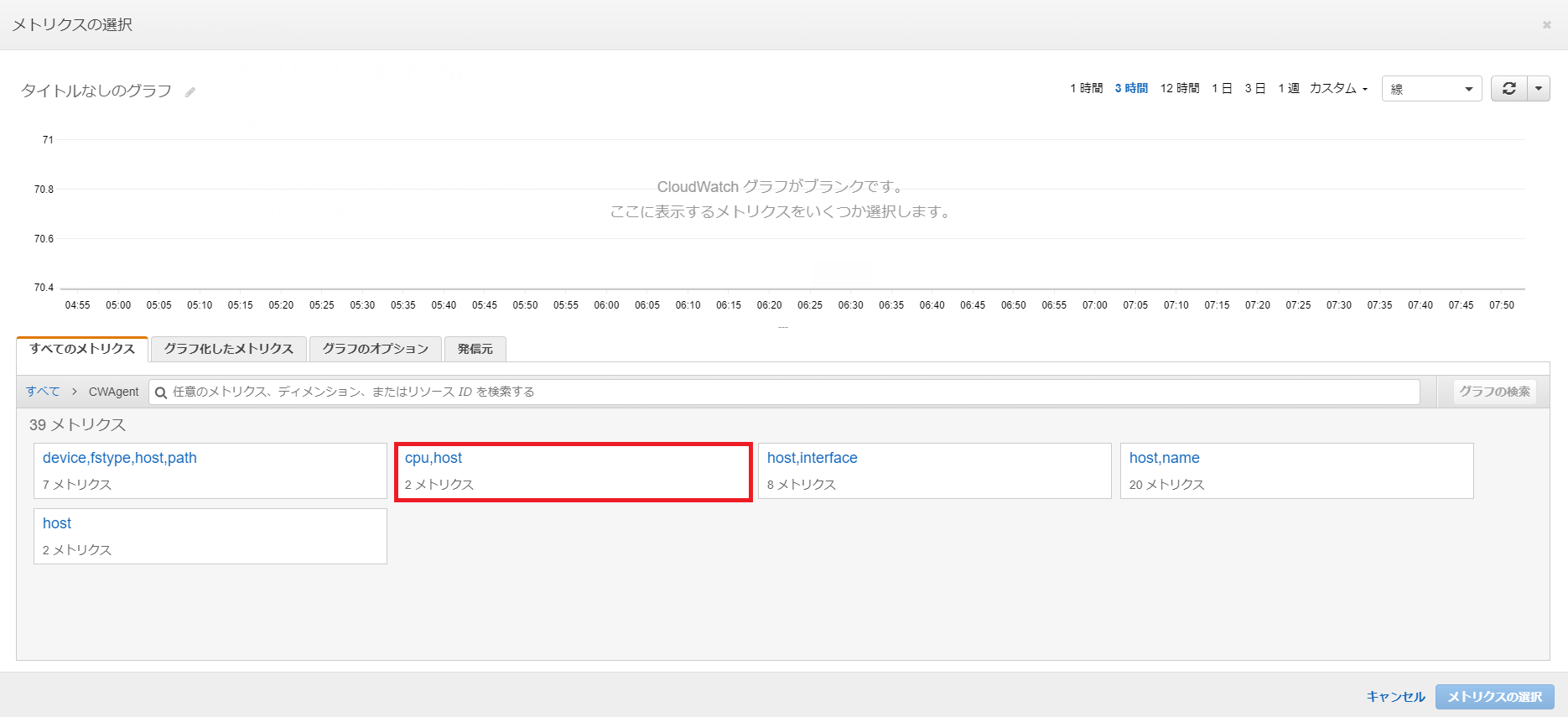
Task: Select the 12 時間 time range
Action: point(1180,88)
